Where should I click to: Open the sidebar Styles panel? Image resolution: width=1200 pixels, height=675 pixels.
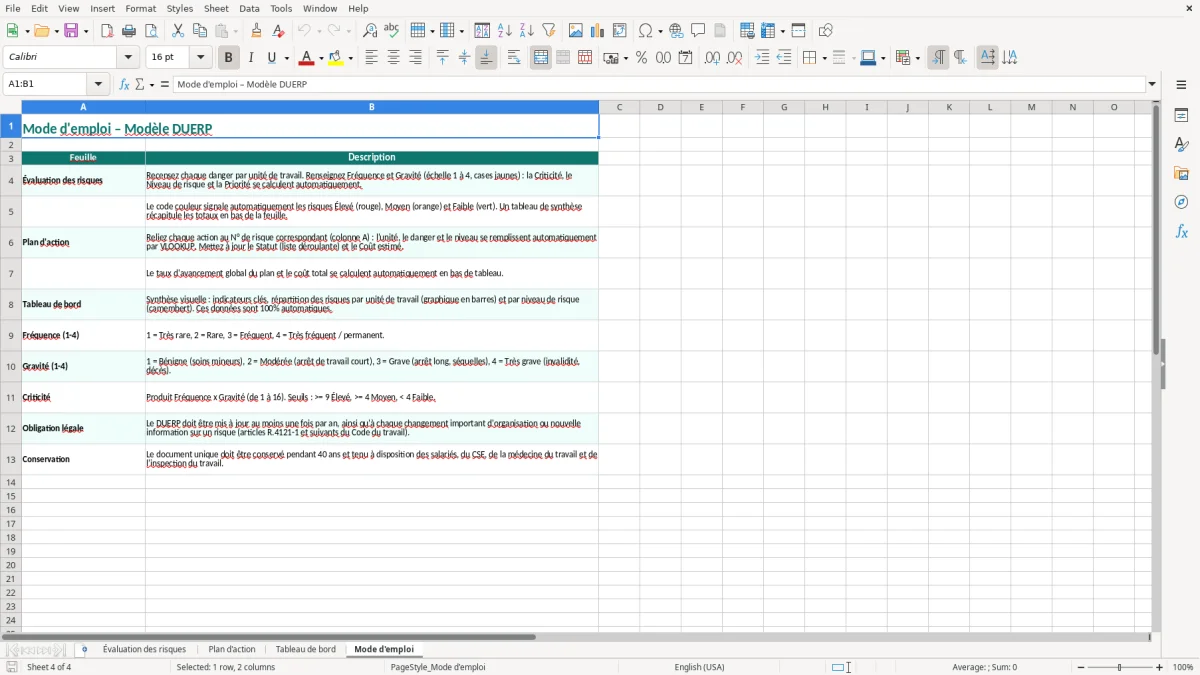pos(1181,144)
